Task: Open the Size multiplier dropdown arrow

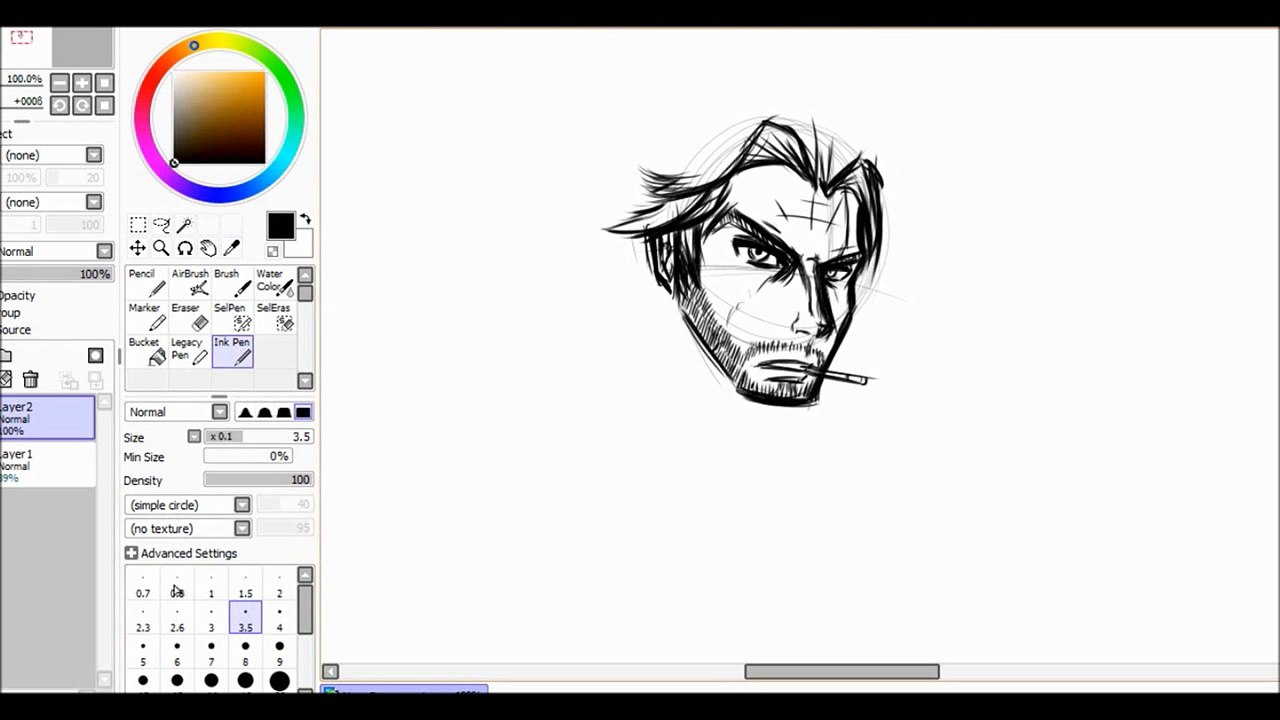Action: coord(194,436)
